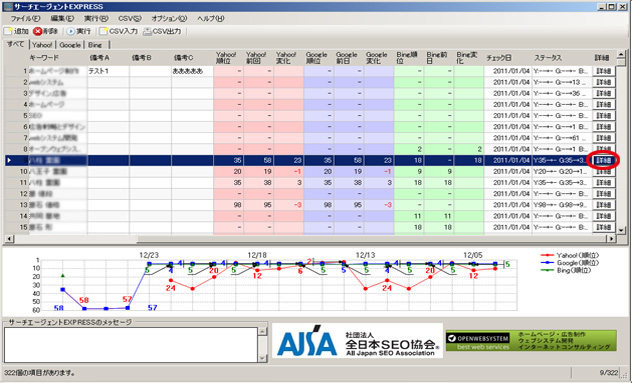The width and height of the screenshot is (632, 383).
Task: Open the 実行(R) menu
Action: (96, 19)
